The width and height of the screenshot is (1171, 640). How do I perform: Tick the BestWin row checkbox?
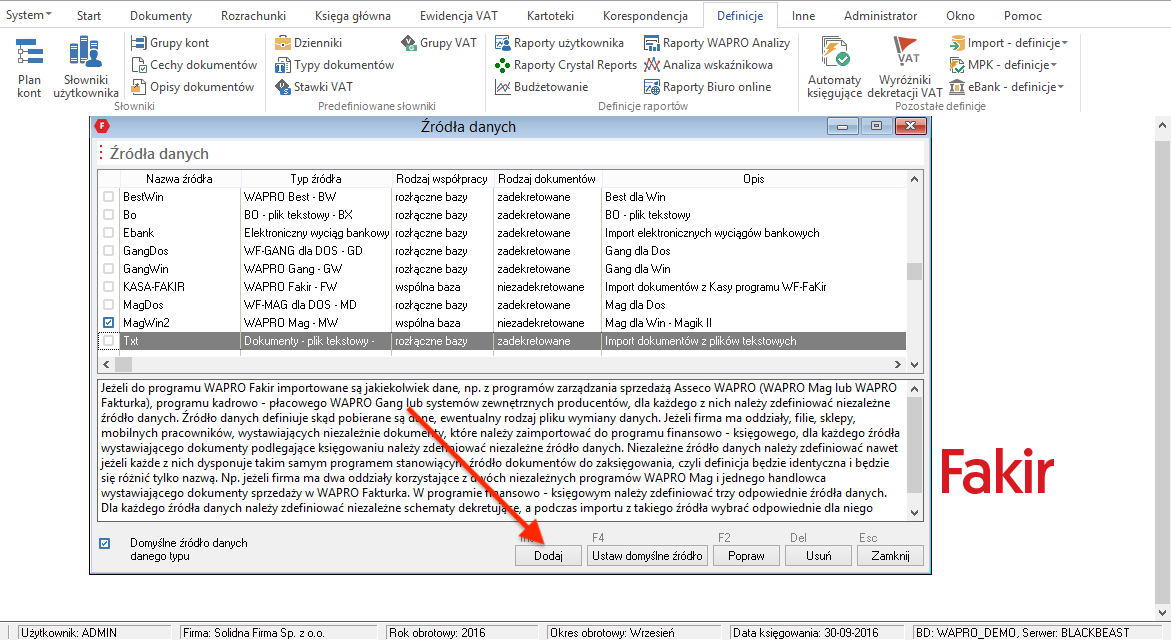109,197
